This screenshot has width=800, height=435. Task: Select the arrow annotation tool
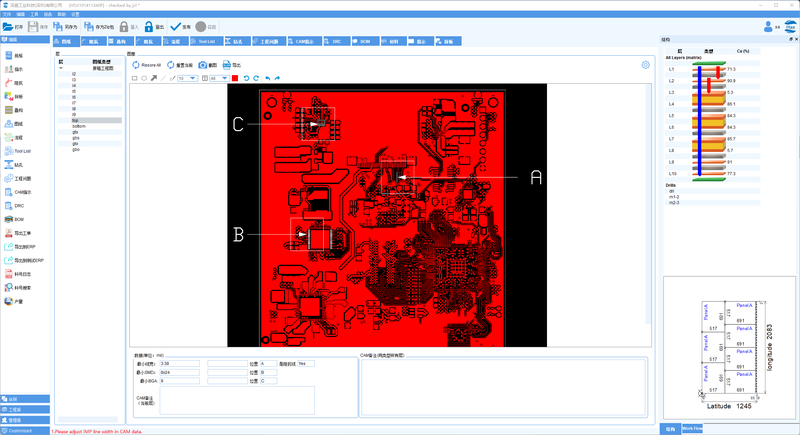click(154, 78)
